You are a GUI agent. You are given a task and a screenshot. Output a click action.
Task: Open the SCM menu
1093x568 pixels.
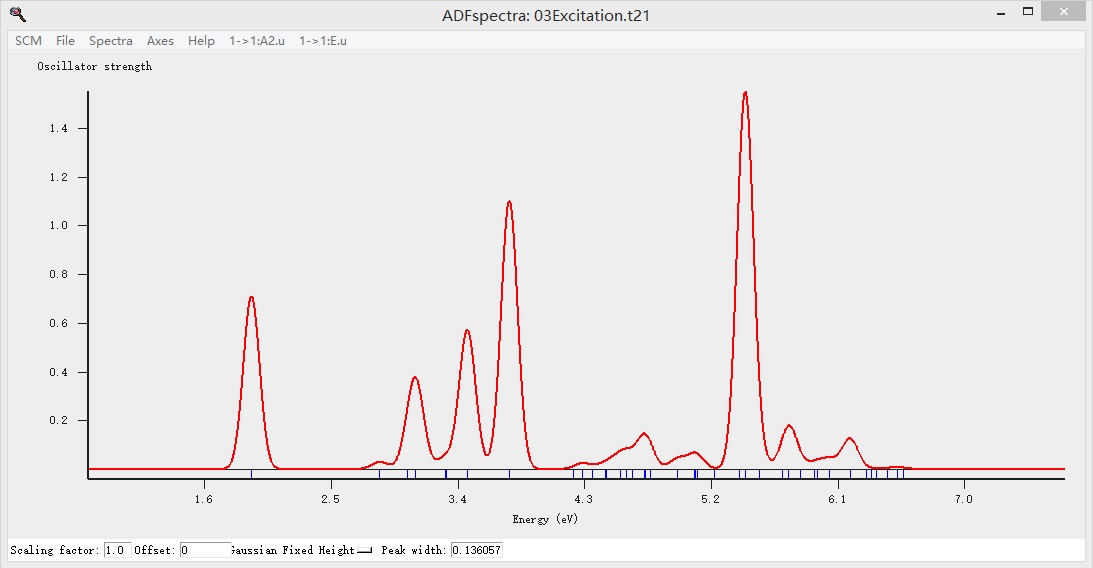coord(29,40)
